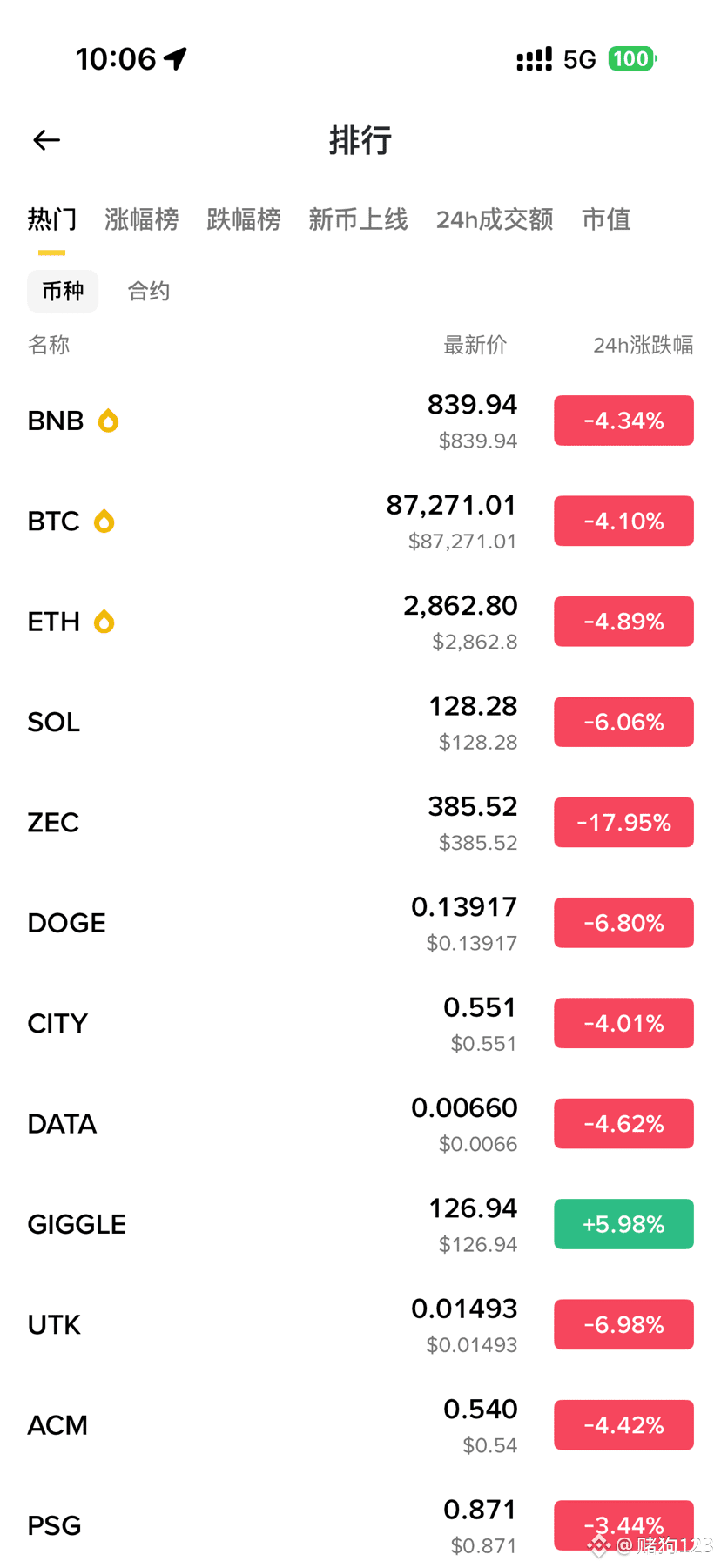Switch to the 合约 filter
The width and height of the screenshot is (721, 1568).
pos(149,291)
